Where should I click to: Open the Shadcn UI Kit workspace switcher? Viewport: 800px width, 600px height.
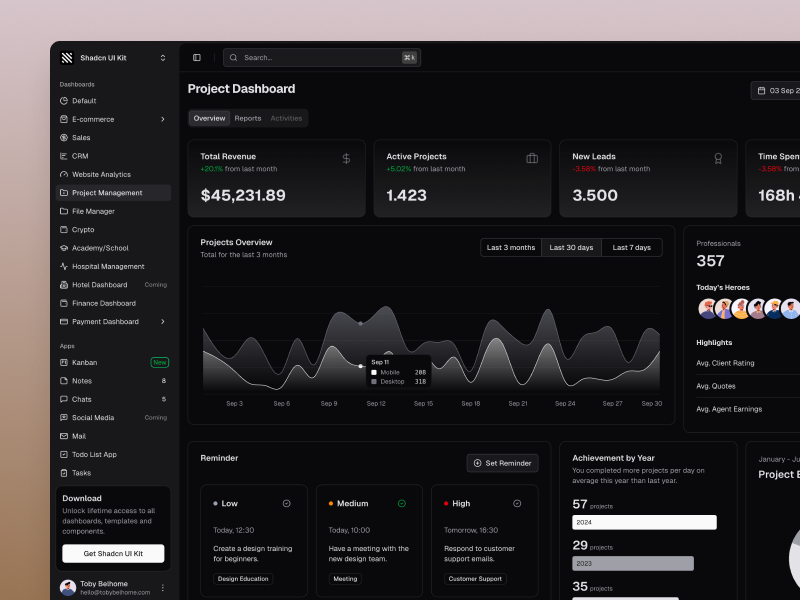click(x=162, y=57)
